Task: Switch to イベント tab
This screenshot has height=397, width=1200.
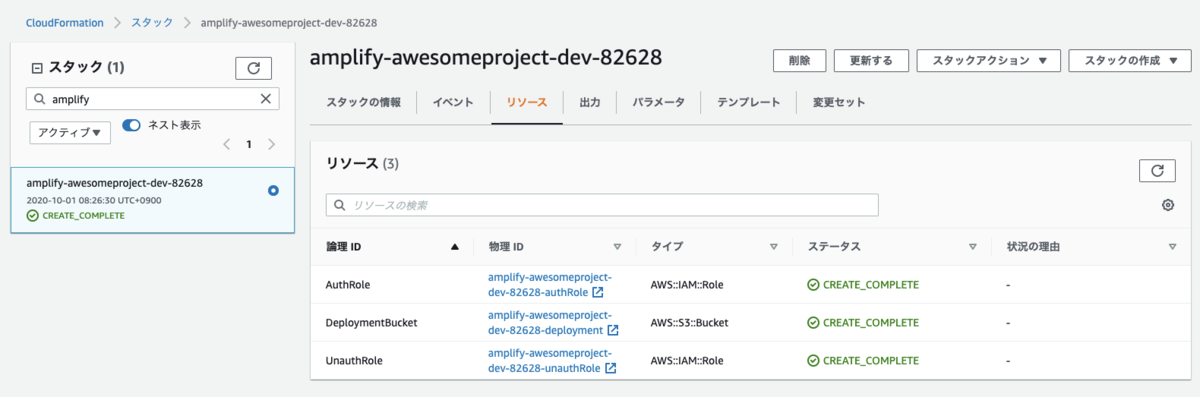Action: coord(453,102)
